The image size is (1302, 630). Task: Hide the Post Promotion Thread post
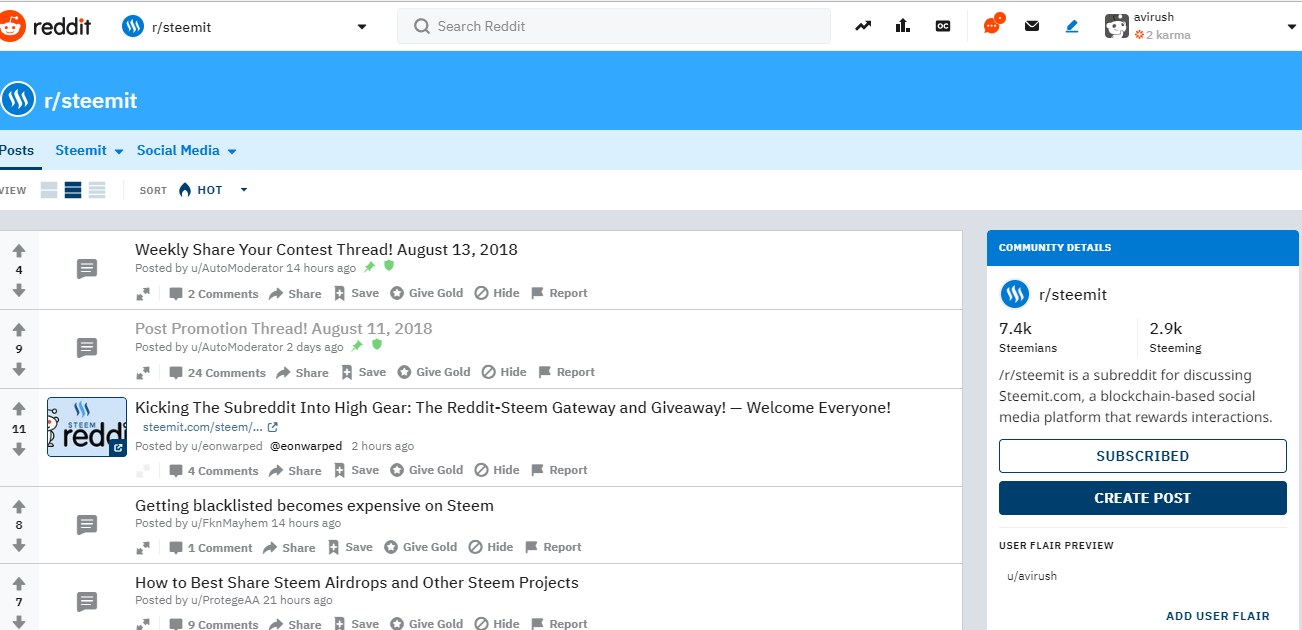504,372
